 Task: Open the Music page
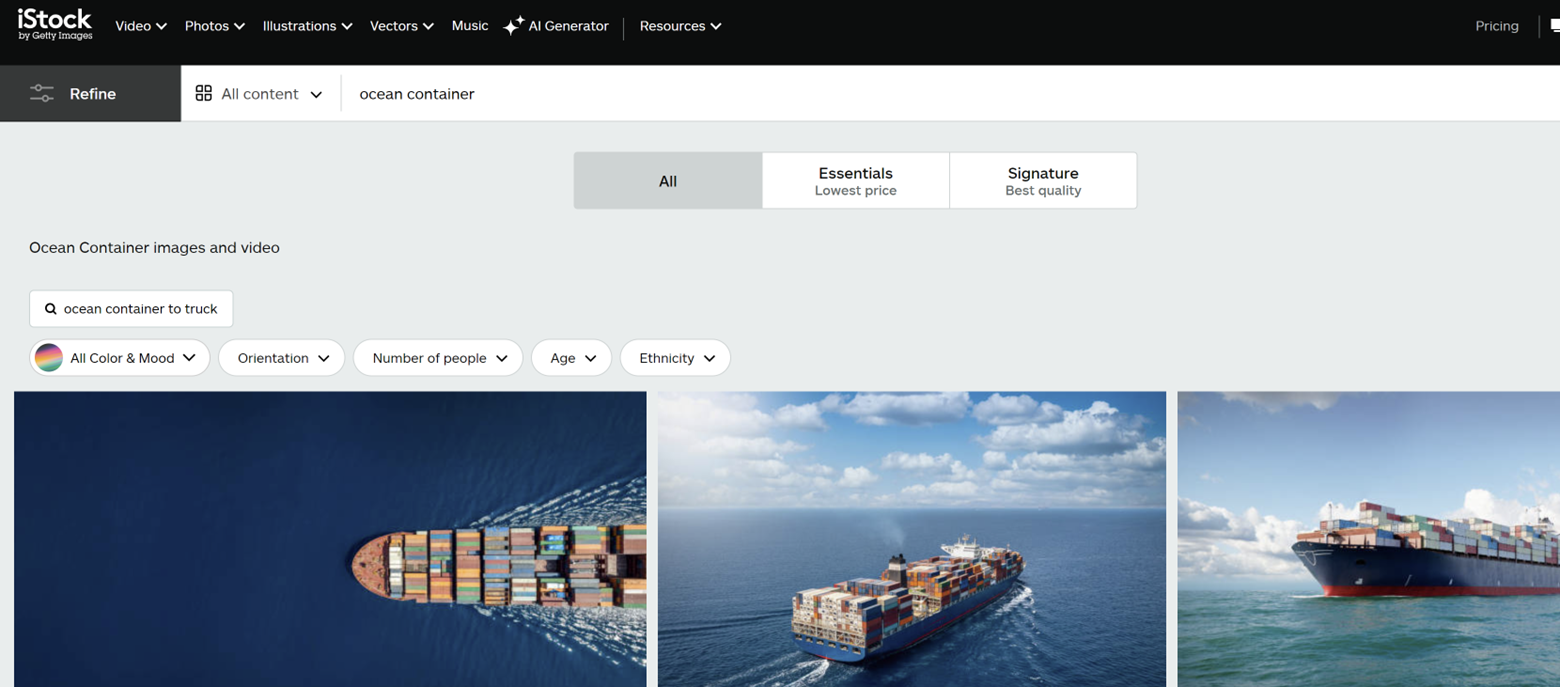coord(470,26)
